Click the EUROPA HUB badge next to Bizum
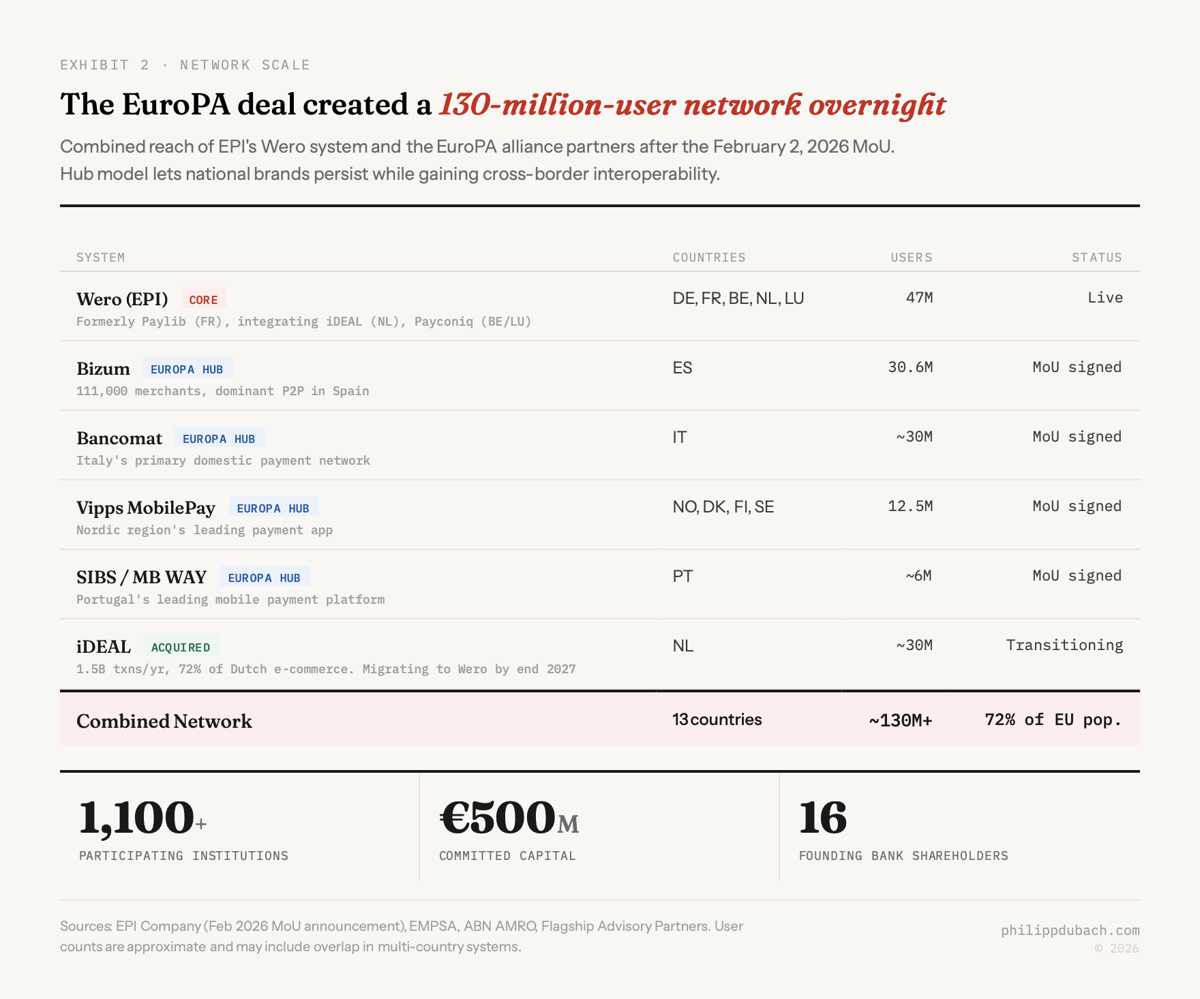The width and height of the screenshot is (1200, 999). coord(187,369)
